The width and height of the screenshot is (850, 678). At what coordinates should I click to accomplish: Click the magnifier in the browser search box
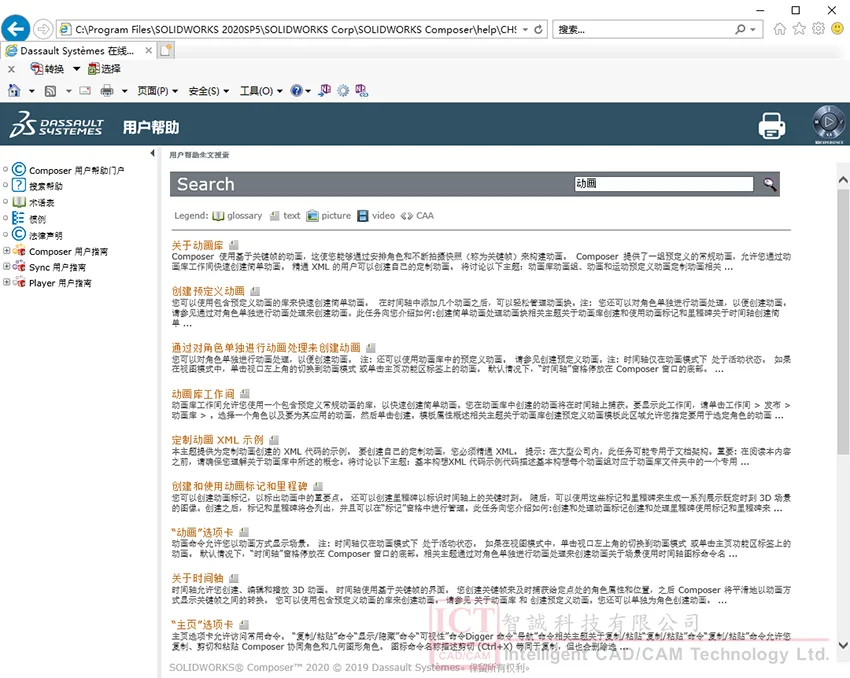pyautogui.click(x=740, y=29)
